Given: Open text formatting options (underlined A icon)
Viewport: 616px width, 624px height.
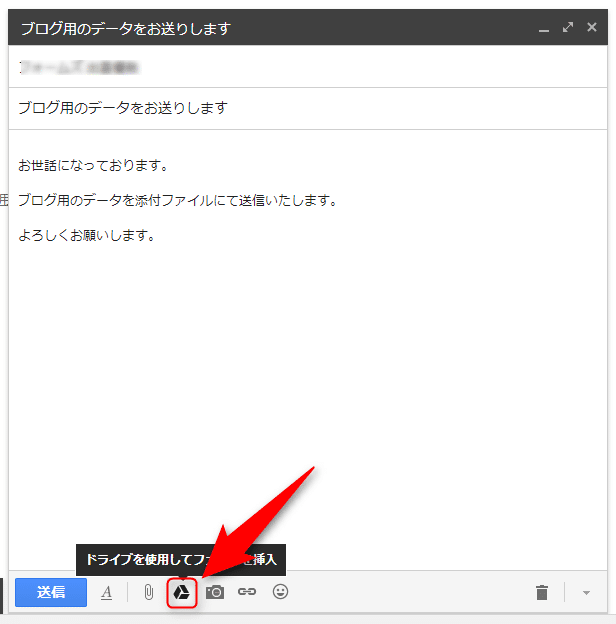Looking at the screenshot, I should tap(106, 593).
